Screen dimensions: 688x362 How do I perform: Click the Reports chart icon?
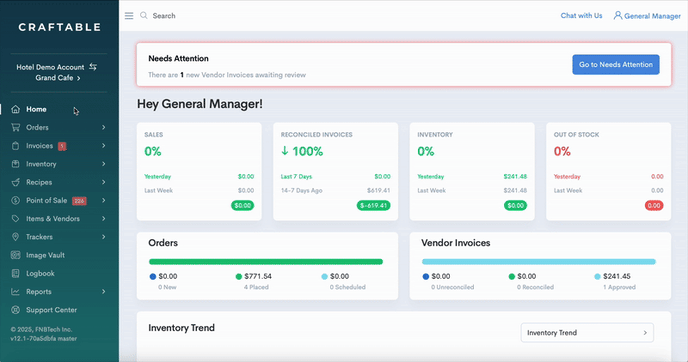point(15,291)
